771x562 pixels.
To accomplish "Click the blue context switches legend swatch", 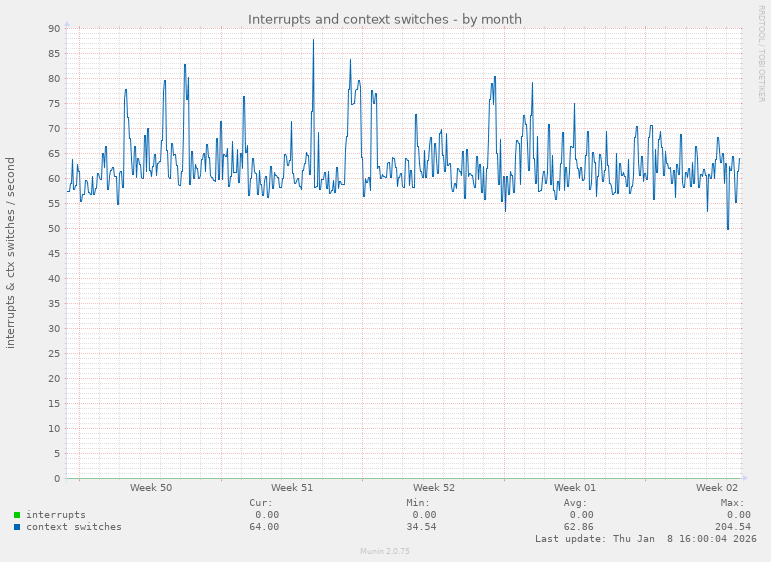I will click(x=17, y=527).
